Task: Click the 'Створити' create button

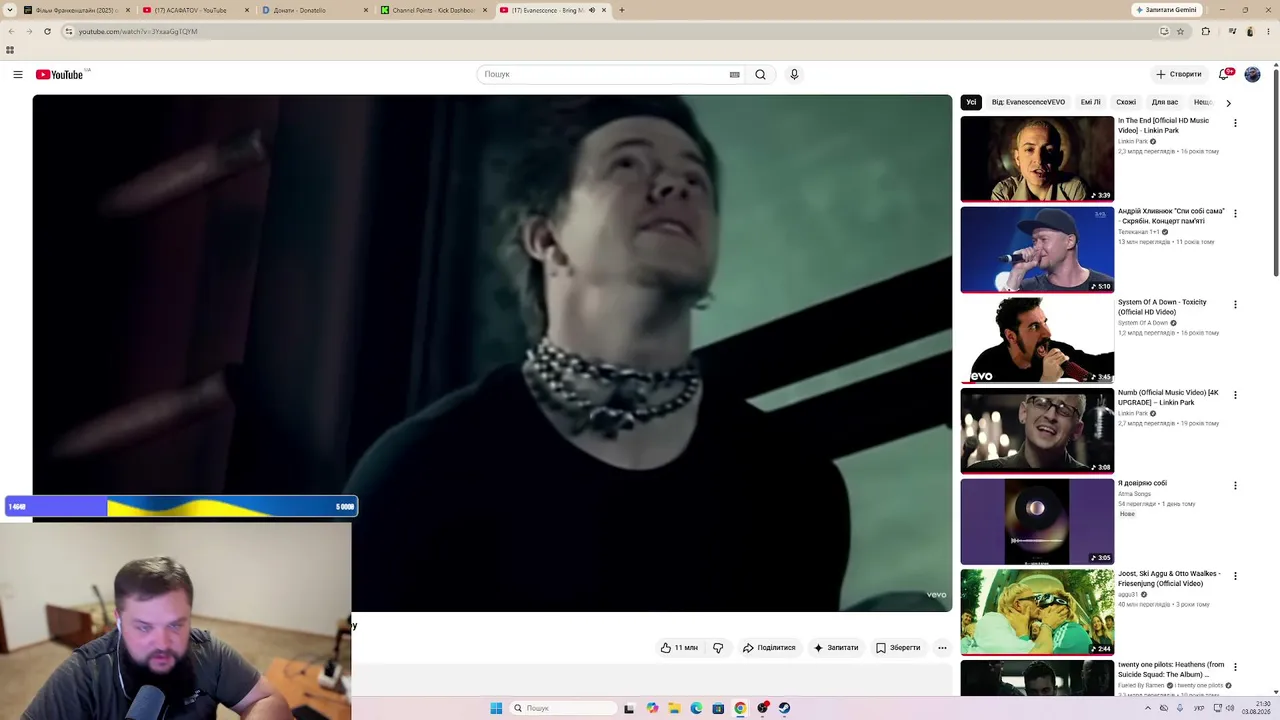Action: click(x=1179, y=74)
